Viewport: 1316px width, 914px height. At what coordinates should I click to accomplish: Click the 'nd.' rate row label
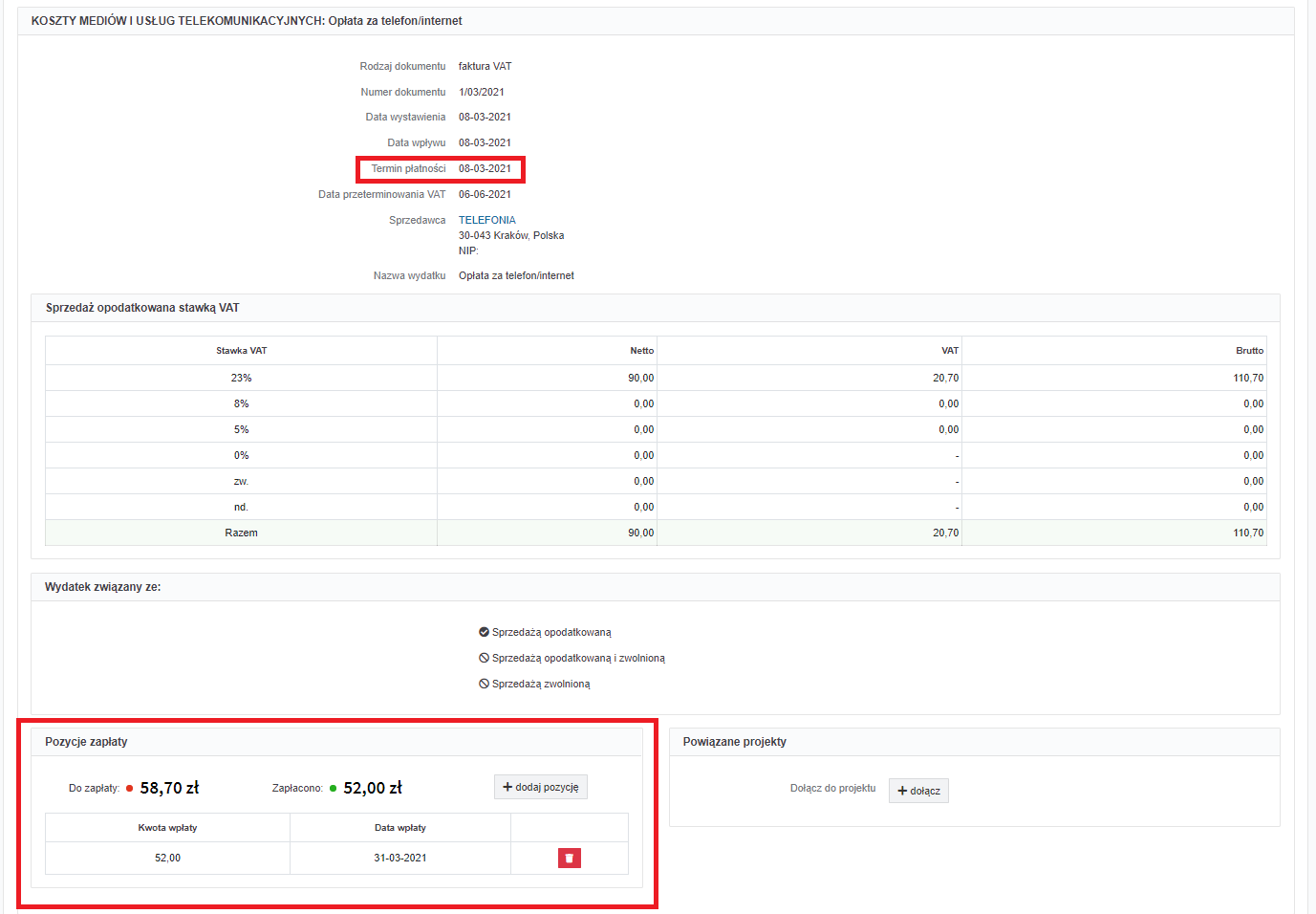coord(241,507)
